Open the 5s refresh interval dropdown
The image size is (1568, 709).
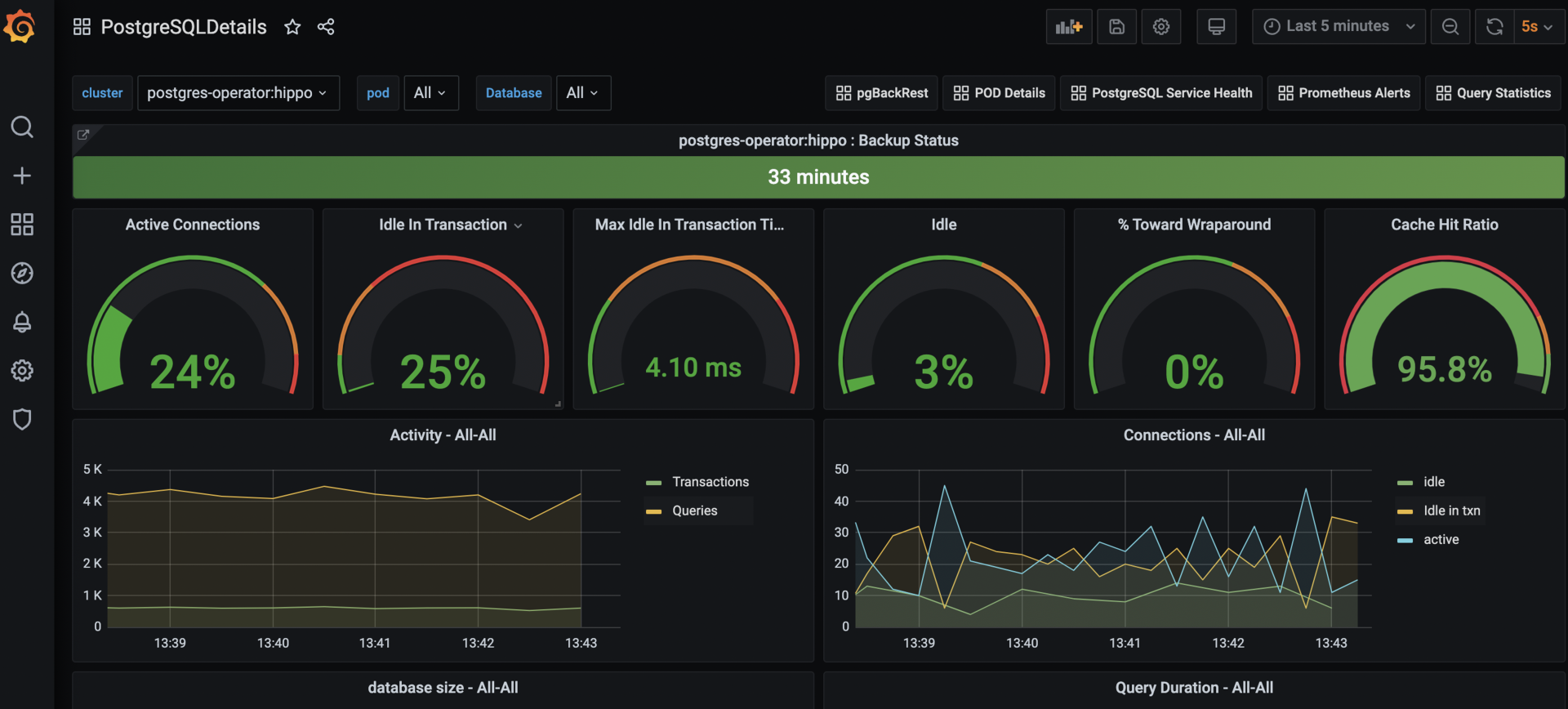tap(1537, 27)
